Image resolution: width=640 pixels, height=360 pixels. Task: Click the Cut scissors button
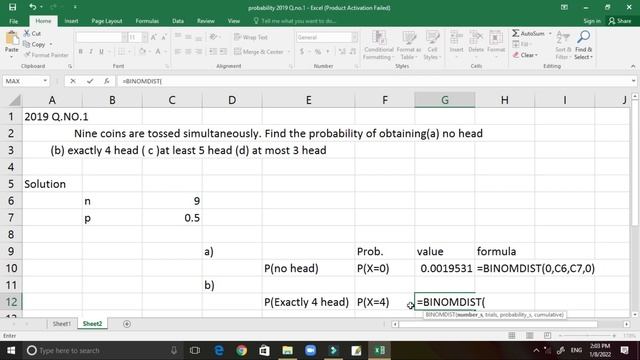click(32, 33)
